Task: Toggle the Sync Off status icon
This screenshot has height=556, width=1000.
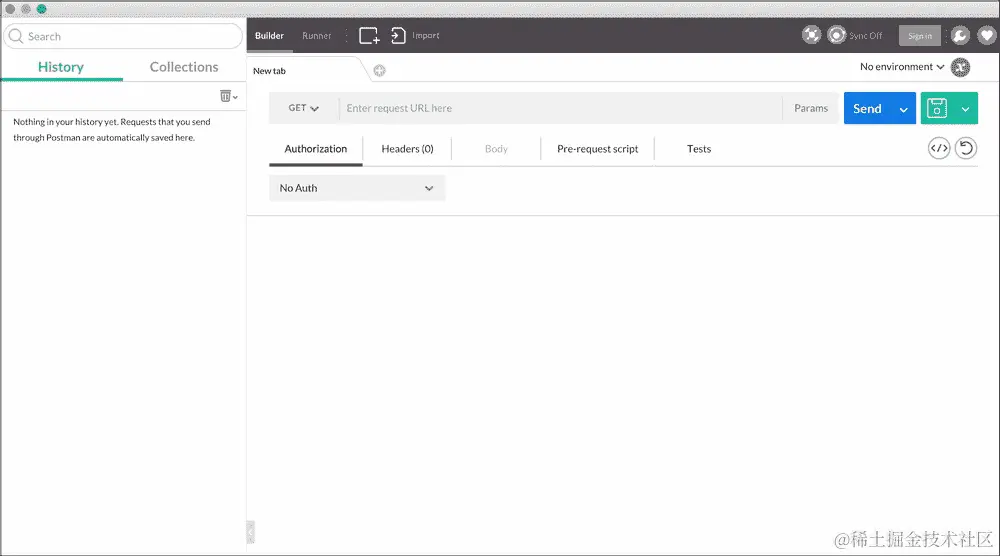Action: 836,35
